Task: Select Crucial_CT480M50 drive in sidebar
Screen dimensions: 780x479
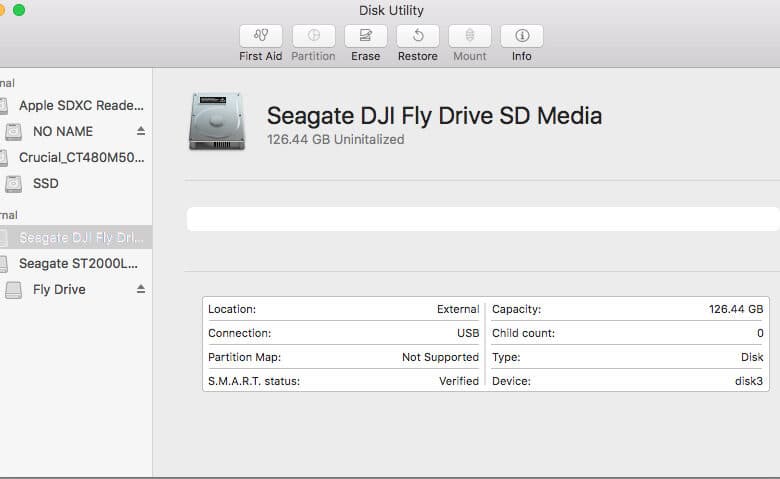Action: 76,157
